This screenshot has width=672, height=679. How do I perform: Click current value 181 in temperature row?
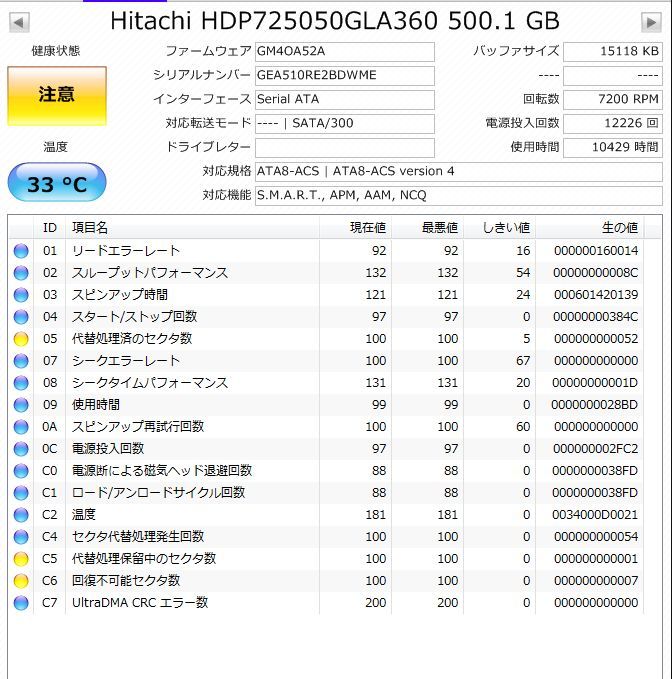[375, 515]
